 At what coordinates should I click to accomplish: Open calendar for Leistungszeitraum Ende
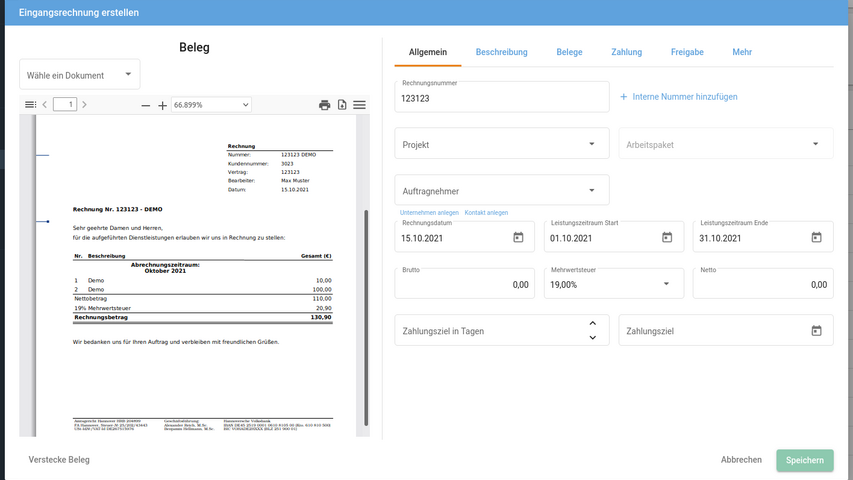[x=816, y=237]
